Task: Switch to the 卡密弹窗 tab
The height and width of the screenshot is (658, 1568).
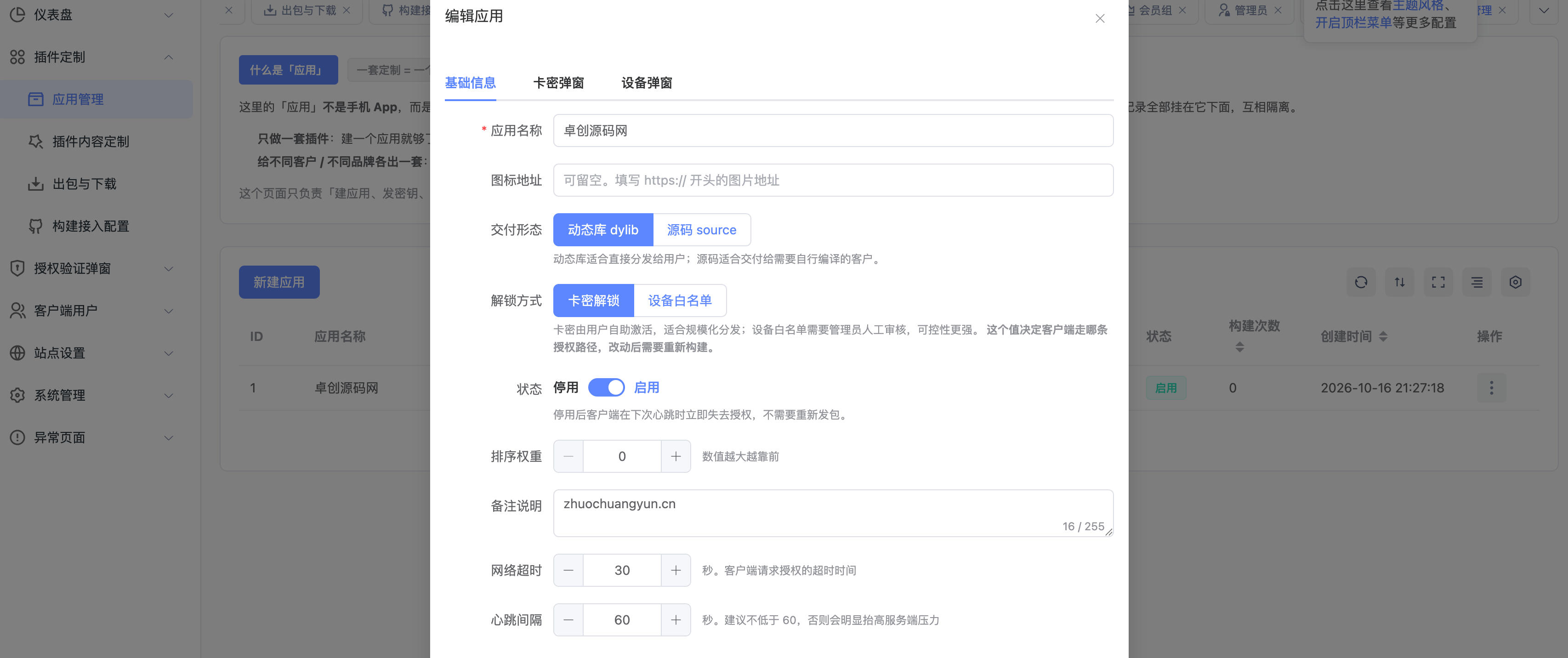Action: coord(558,83)
